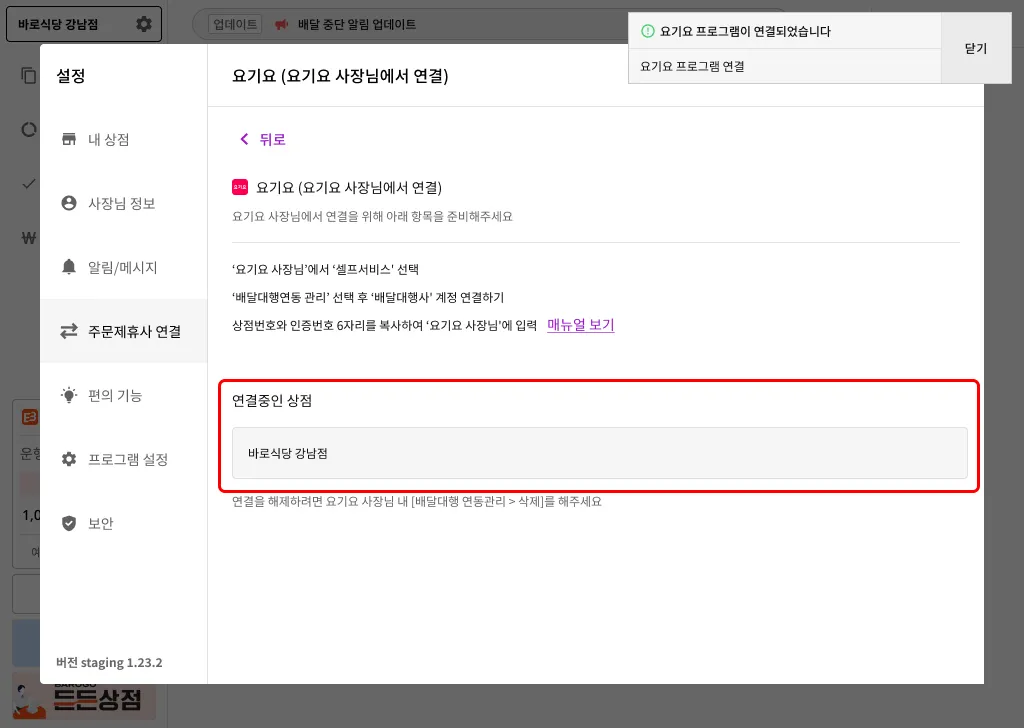Click the 내 상점 store icon

(x=69, y=139)
